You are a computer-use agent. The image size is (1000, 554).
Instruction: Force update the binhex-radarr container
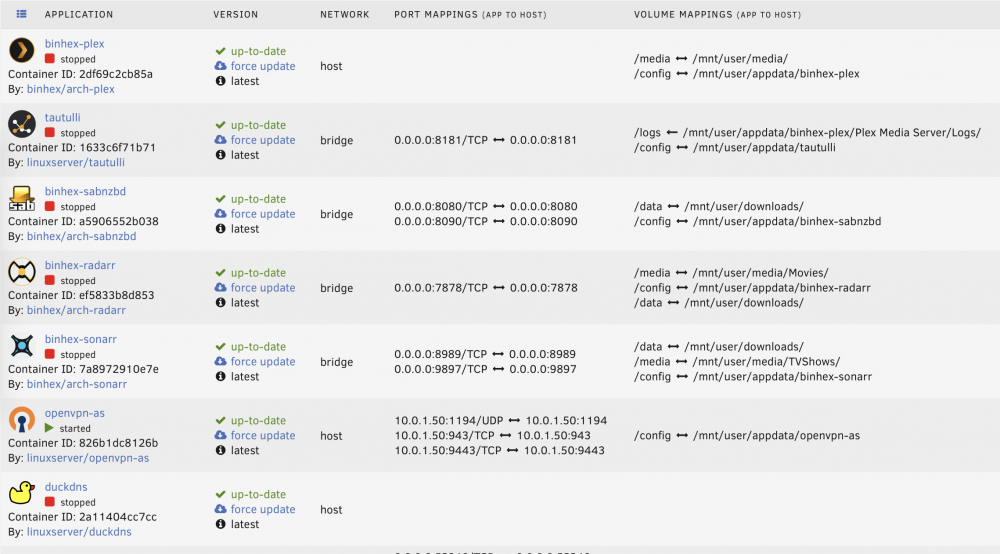263,288
